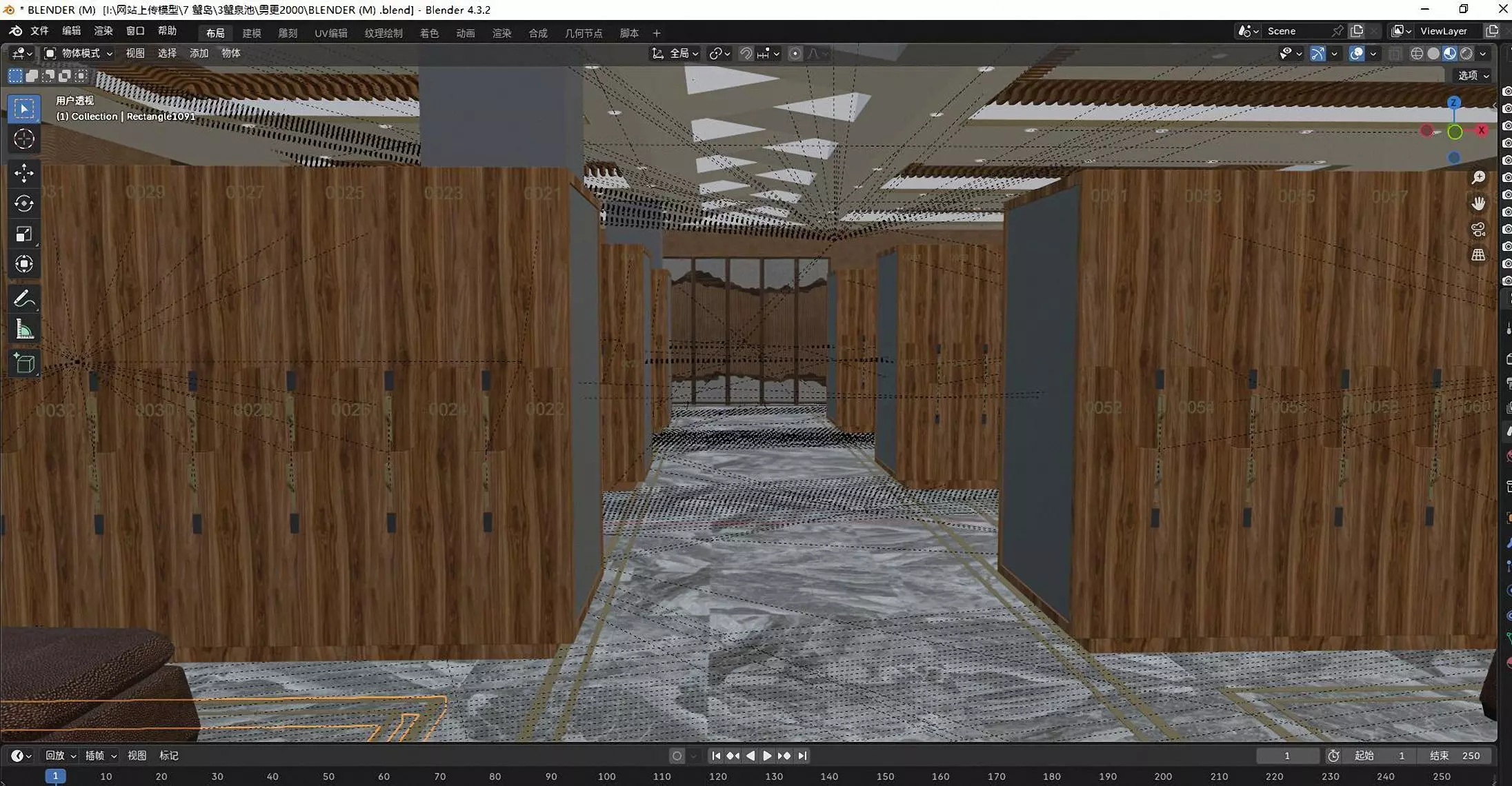Toggle auto keying record button
Image resolution: width=1512 pixels, height=786 pixels.
(x=677, y=756)
